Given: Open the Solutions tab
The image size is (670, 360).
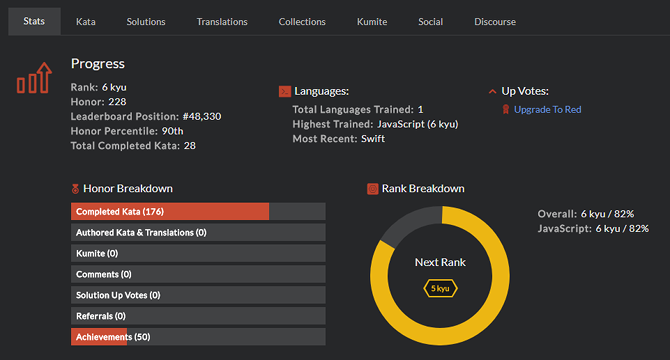Looking at the screenshot, I should point(146,21).
